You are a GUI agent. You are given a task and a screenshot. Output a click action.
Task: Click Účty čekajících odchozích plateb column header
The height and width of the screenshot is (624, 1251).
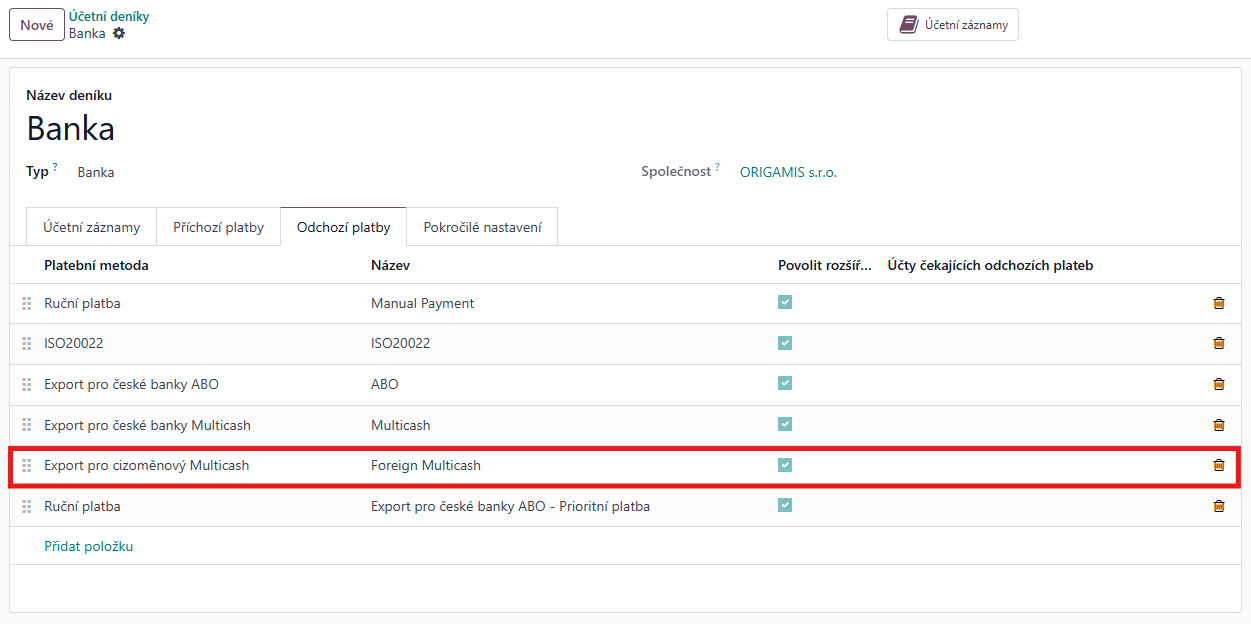pos(991,265)
